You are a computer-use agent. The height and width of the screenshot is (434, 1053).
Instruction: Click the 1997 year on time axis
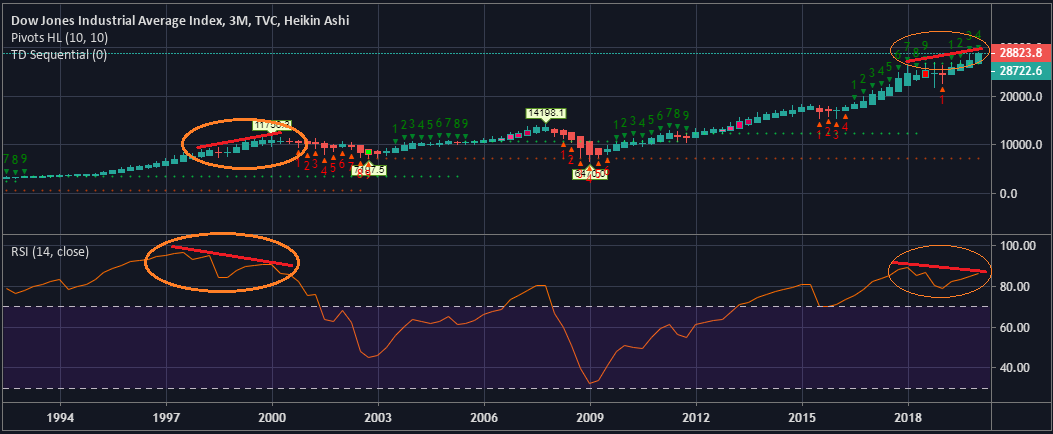click(166, 417)
